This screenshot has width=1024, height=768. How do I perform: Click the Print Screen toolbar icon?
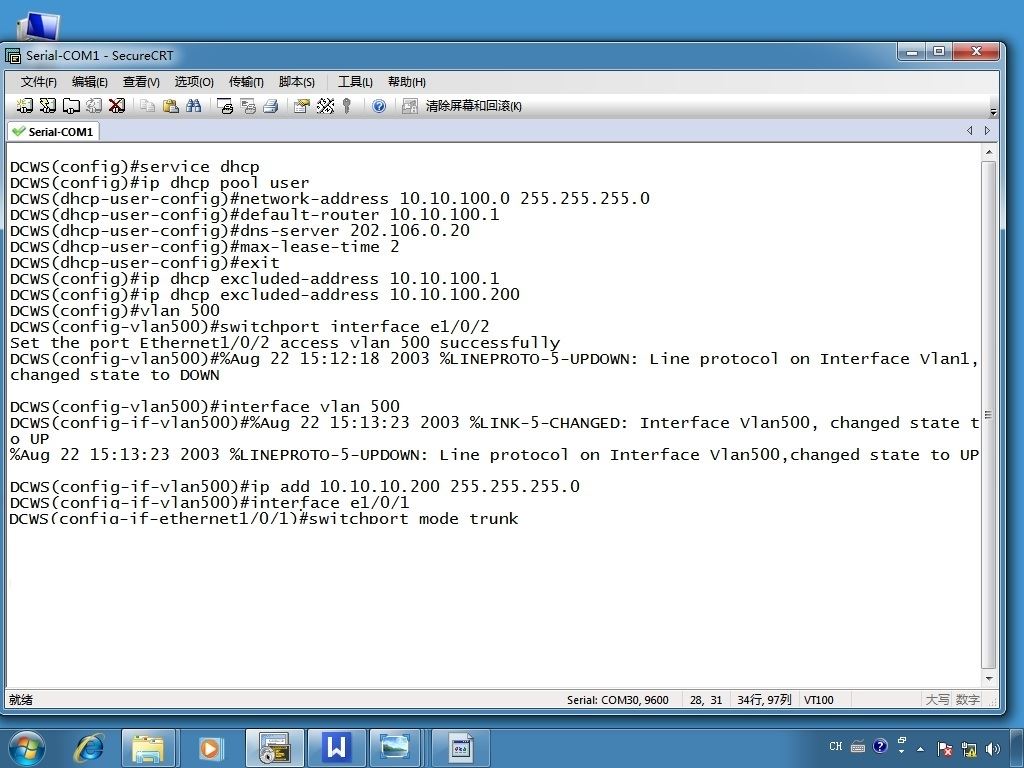(225, 106)
